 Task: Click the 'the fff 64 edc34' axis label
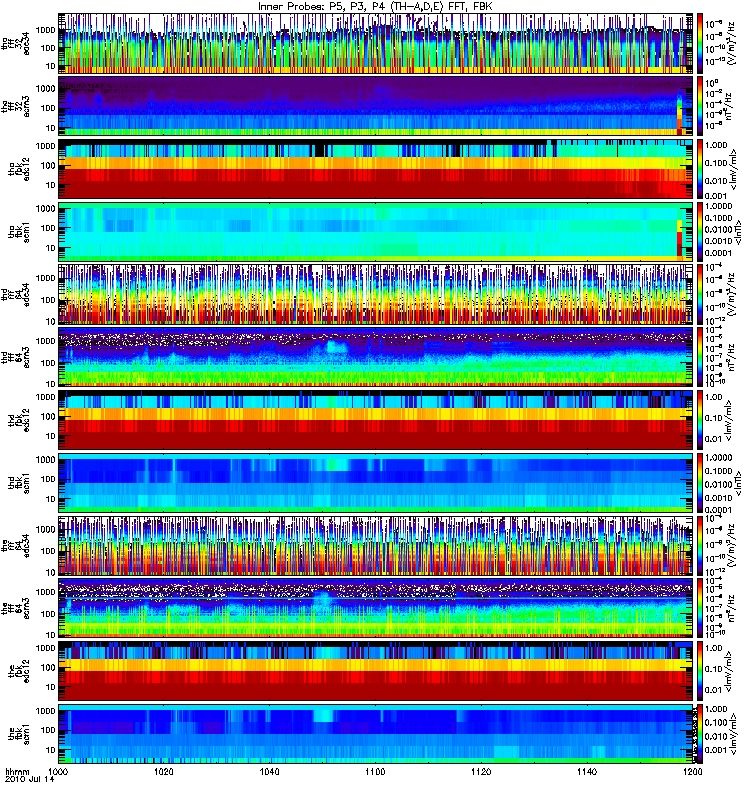15,546
